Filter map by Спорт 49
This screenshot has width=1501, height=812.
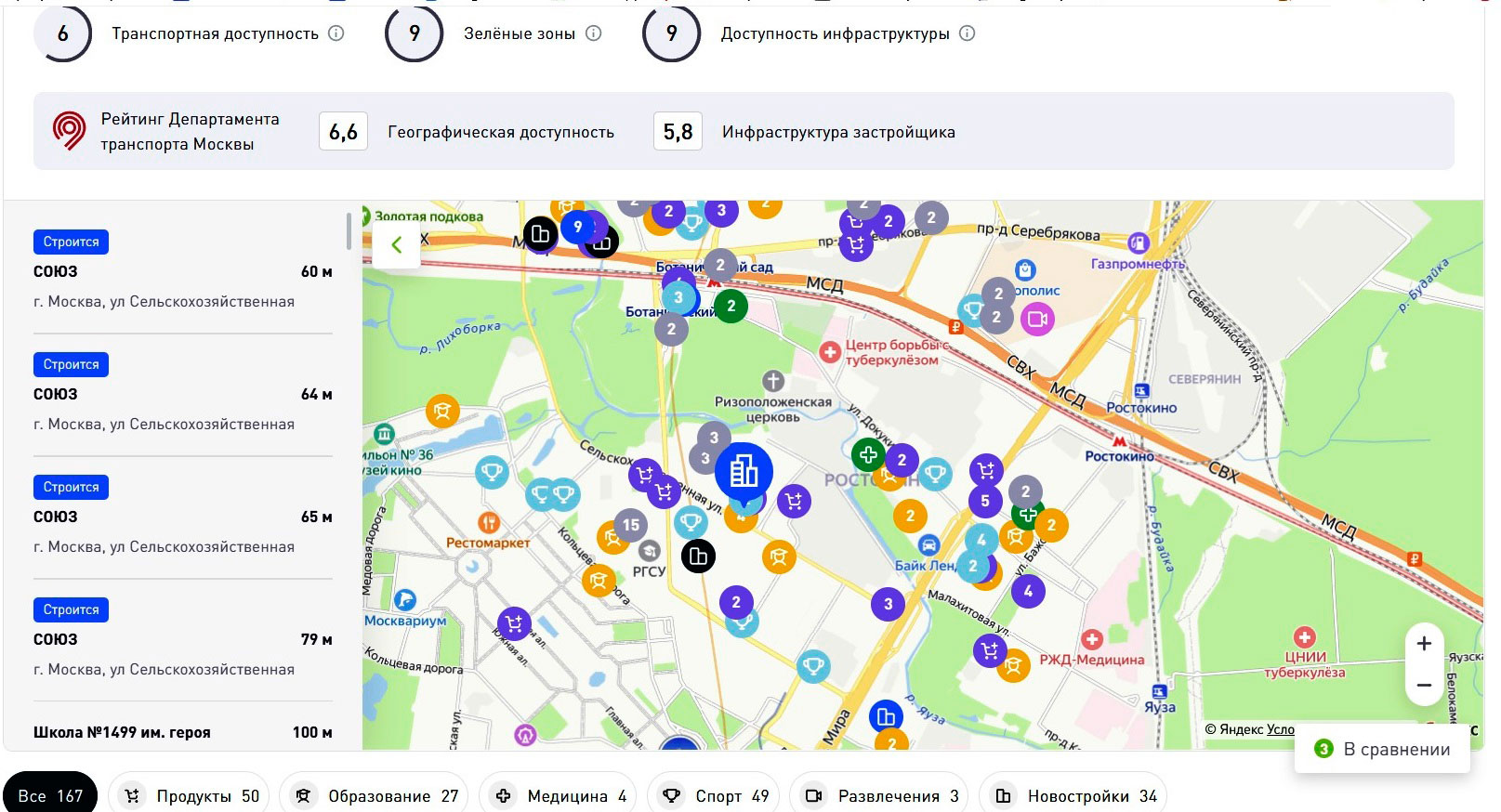pyautogui.click(x=714, y=796)
